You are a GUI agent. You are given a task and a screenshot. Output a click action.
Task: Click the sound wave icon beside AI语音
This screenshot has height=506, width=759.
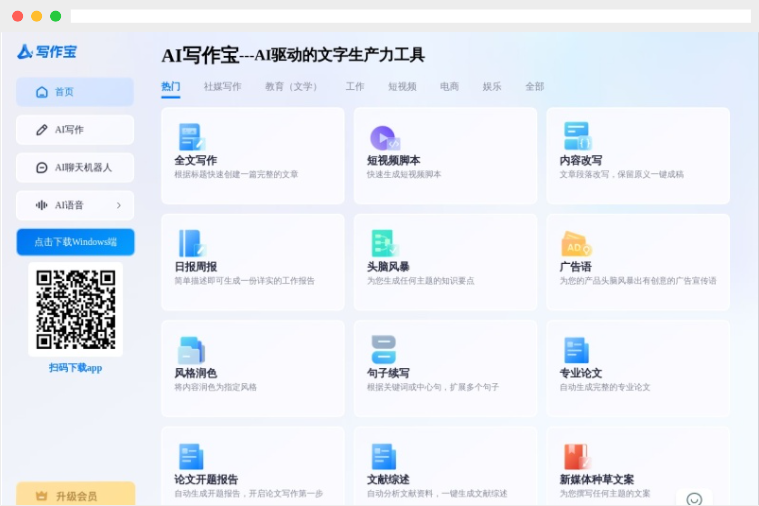tap(42, 205)
